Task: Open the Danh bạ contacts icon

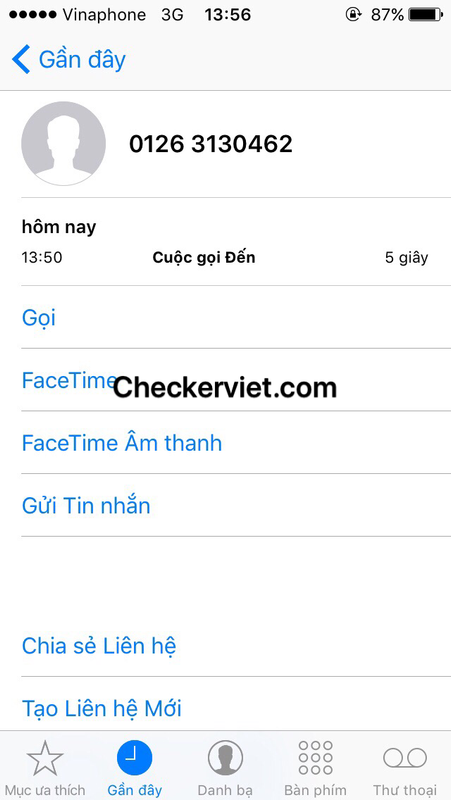Action: click(x=225, y=758)
